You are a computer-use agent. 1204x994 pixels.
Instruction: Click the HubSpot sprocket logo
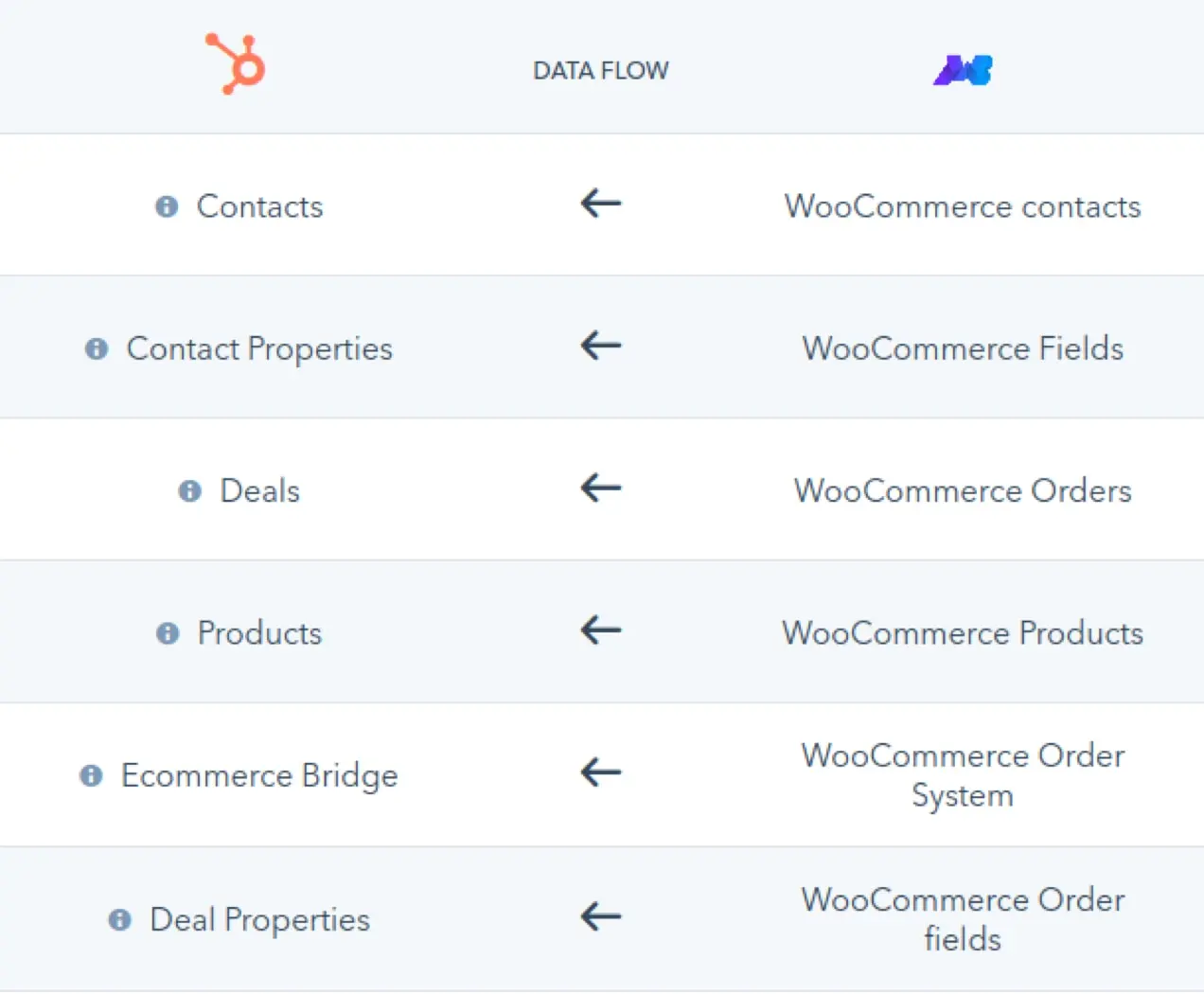tap(237, 64)
